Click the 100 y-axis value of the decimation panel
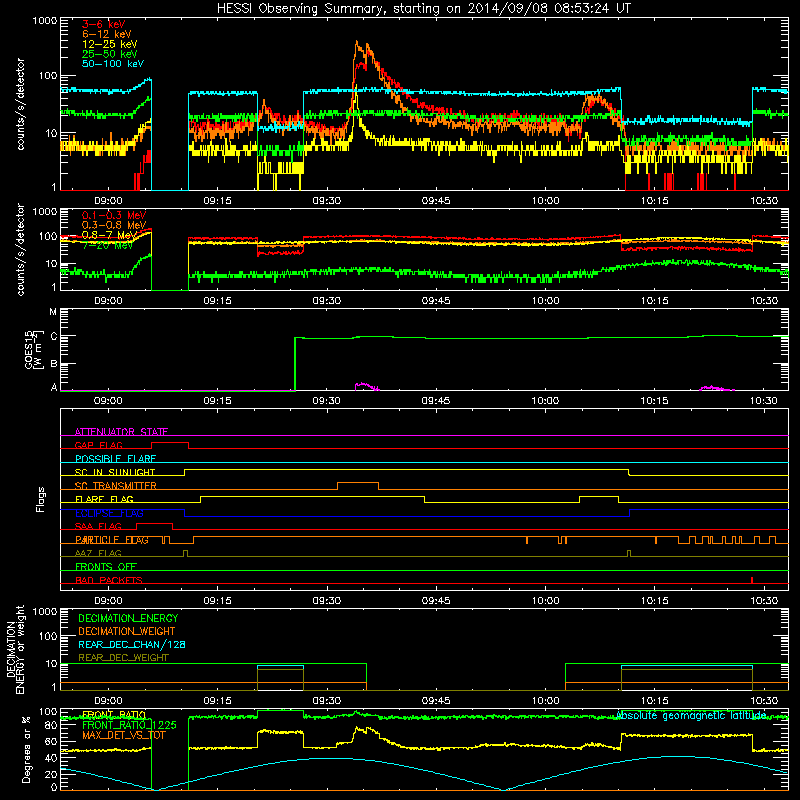Viewport: 800px width, 800px height. click(x=48, y=636)
